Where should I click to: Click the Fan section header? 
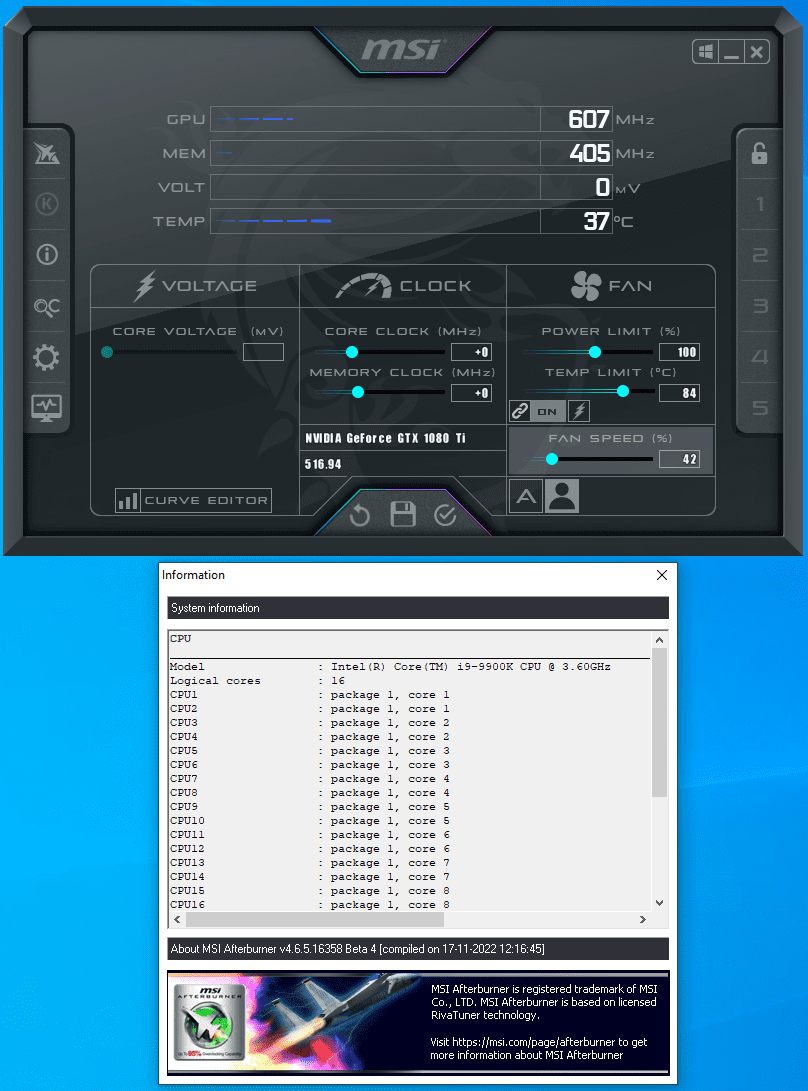611,286
